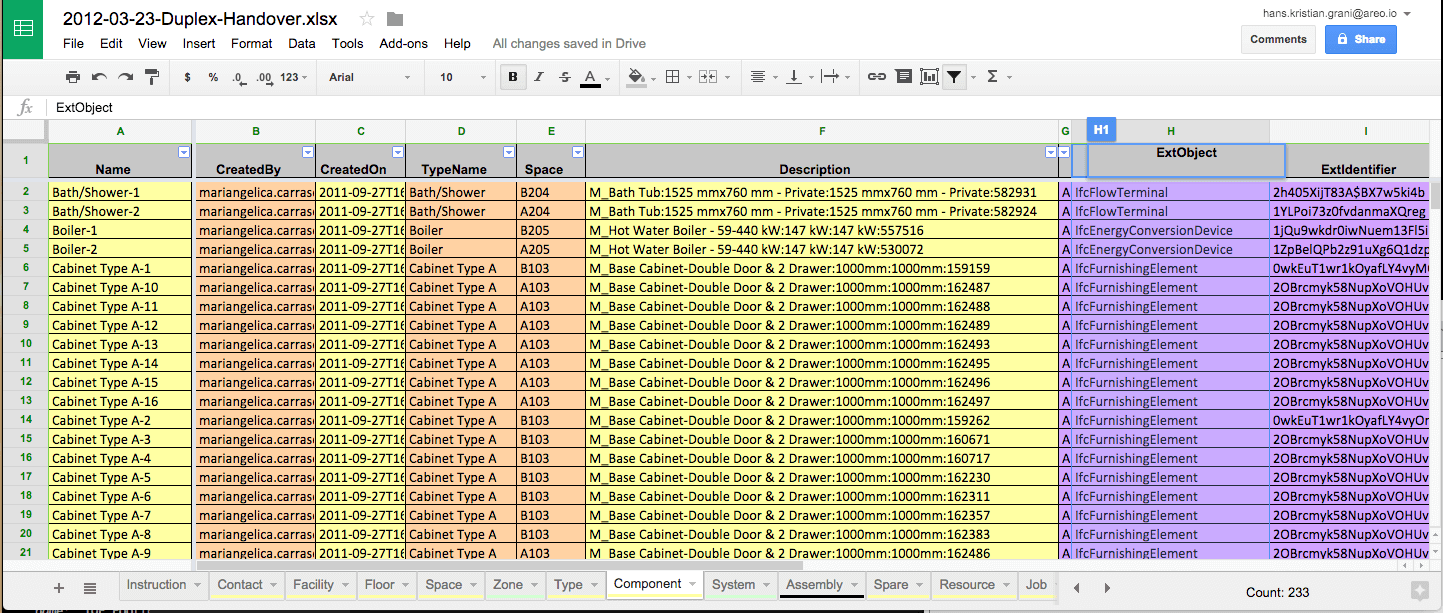Open filter dropdown in Name column header

pyautogui.click(x=183, y=152)
